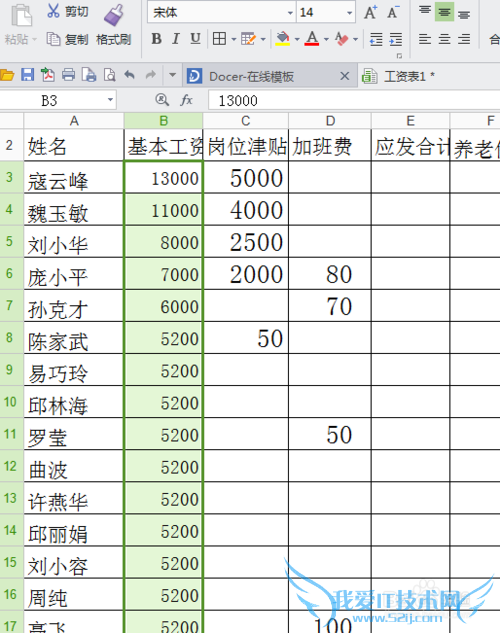Screen dimensions: 500x633
Task: Open the eraser clear dropdown arrow
Action: click(356, 39)
